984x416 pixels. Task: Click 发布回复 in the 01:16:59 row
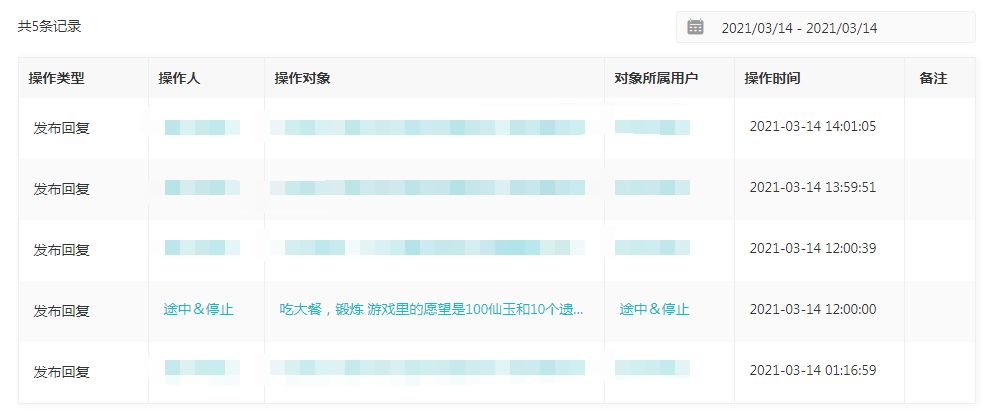[x=62, y=371]
